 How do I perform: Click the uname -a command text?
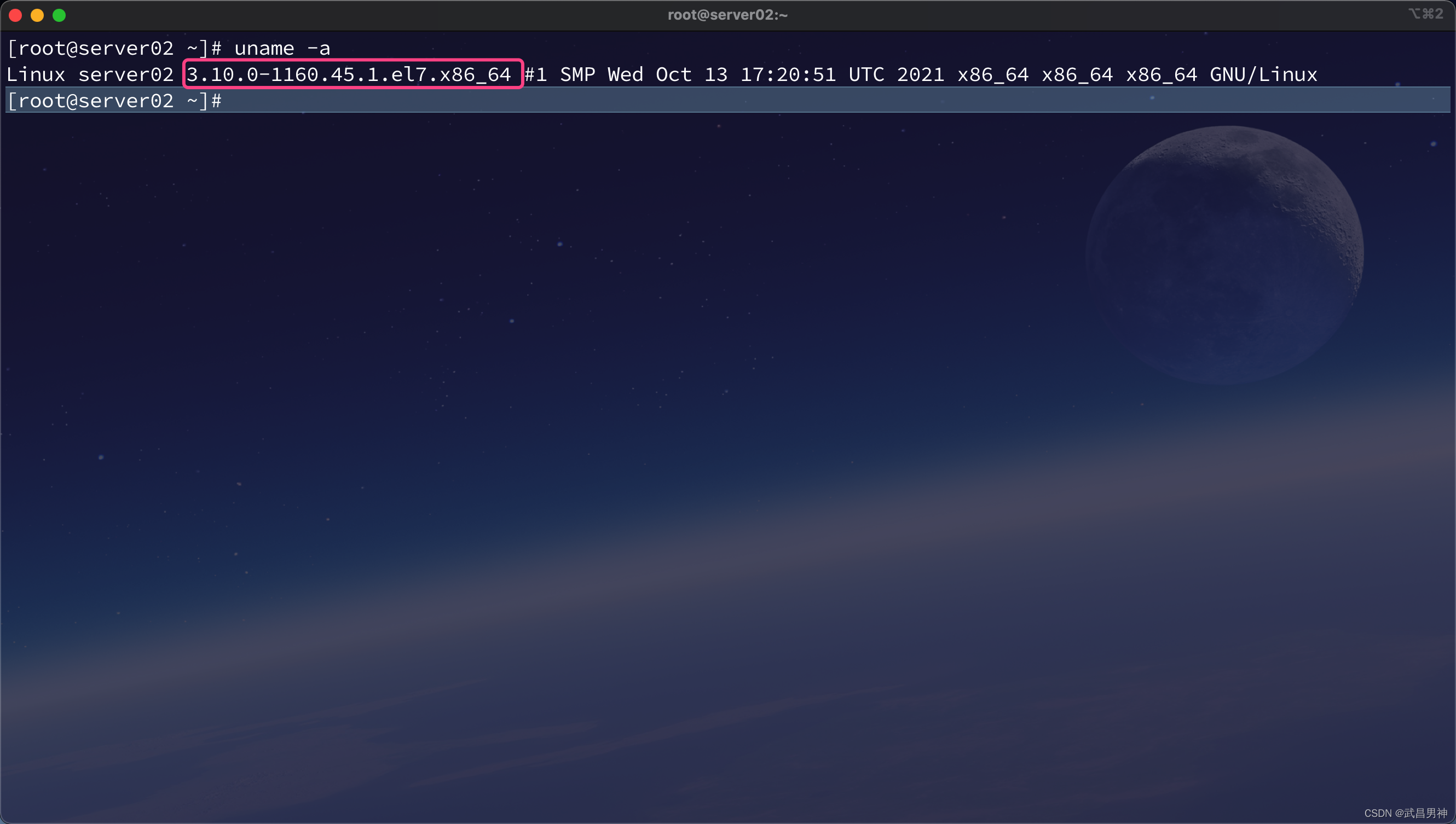pyautogui.click(x=282, y=49)
